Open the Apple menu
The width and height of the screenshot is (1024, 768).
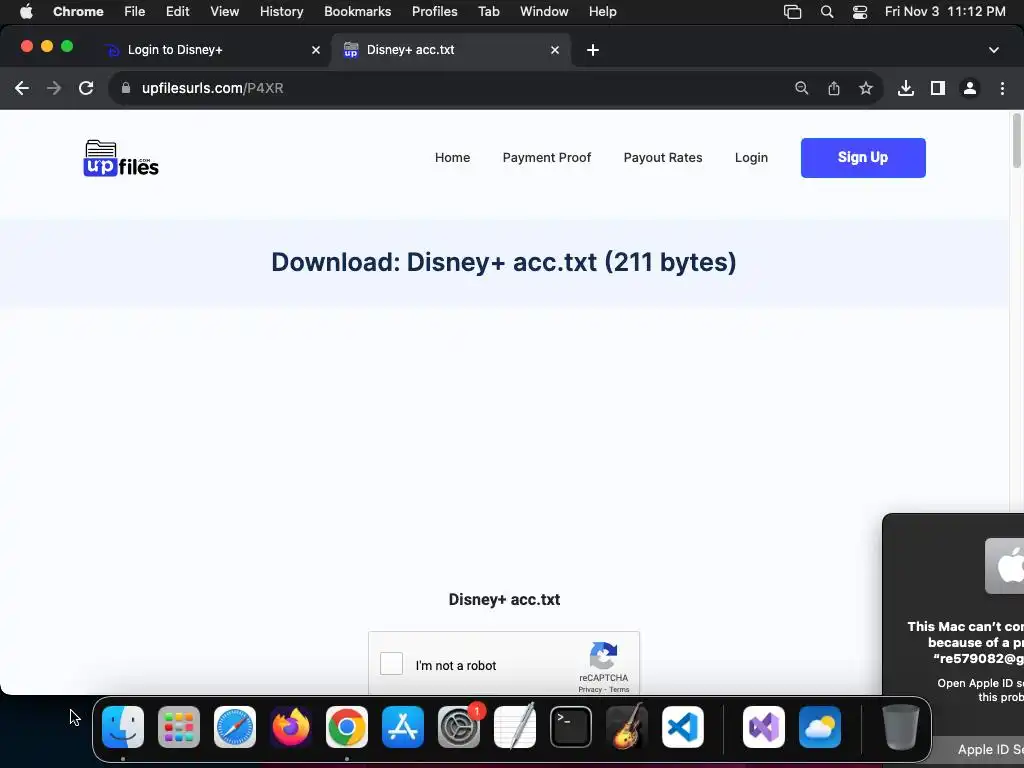(26, 12)
